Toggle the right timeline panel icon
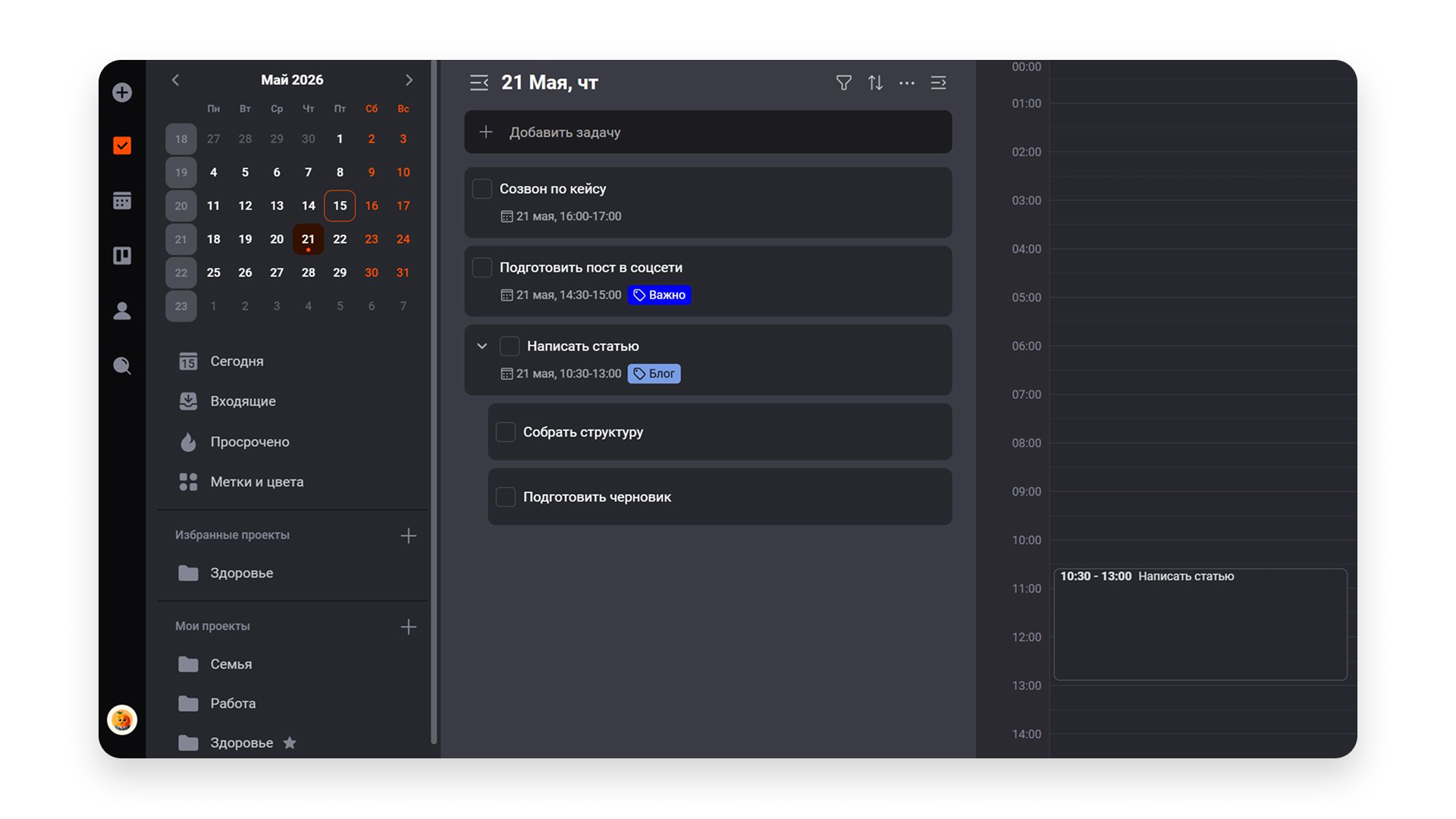This screenshot has height=819, width=1456. pyautogui.click(x=938, y=83)
